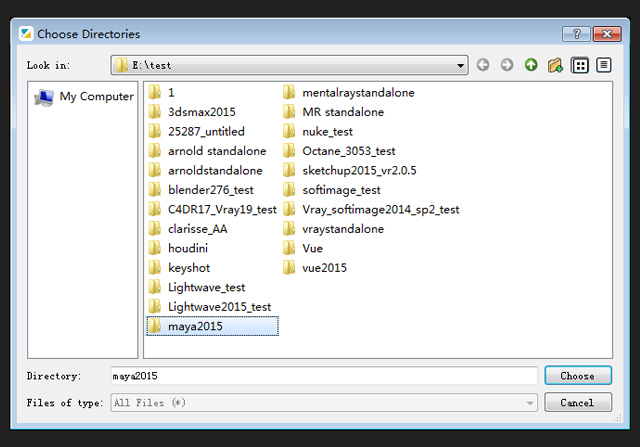Confirm with the Choose button
640x447 pixels.
click(578, 376)
